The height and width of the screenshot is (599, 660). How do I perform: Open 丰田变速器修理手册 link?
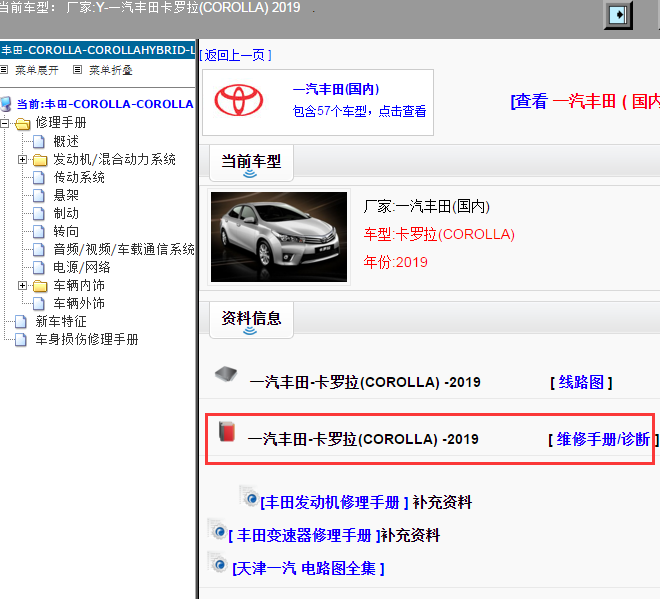point(304,535)
